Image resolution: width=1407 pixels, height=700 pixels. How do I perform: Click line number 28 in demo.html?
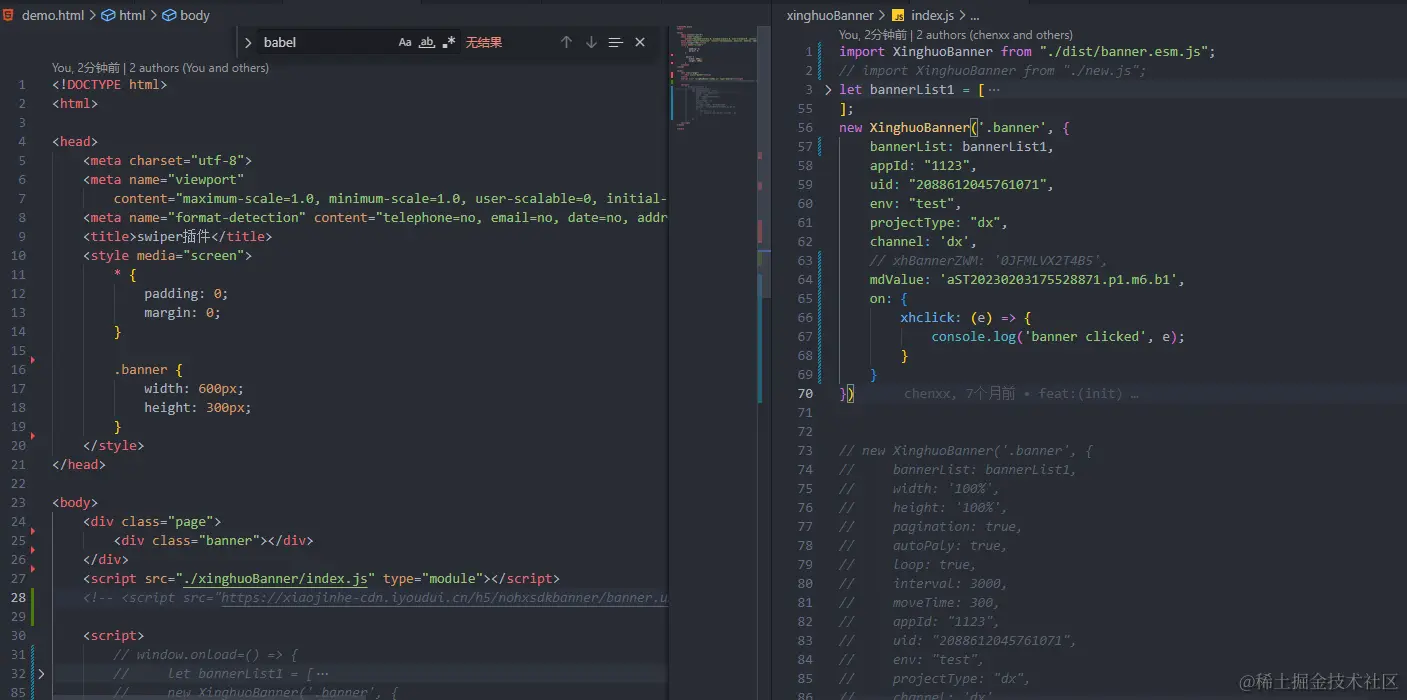19,597
